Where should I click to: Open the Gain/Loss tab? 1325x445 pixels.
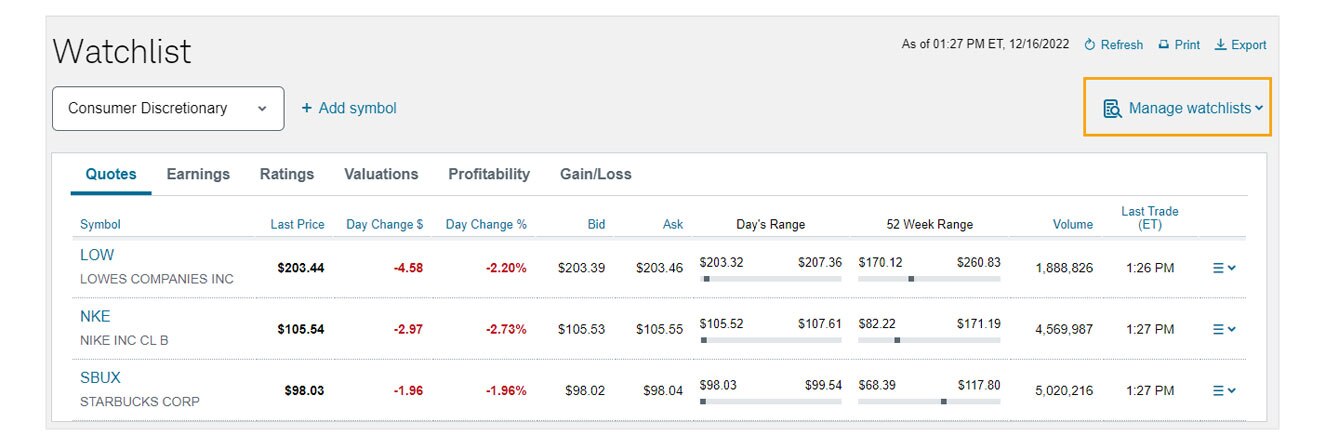[x=596, y=174]
